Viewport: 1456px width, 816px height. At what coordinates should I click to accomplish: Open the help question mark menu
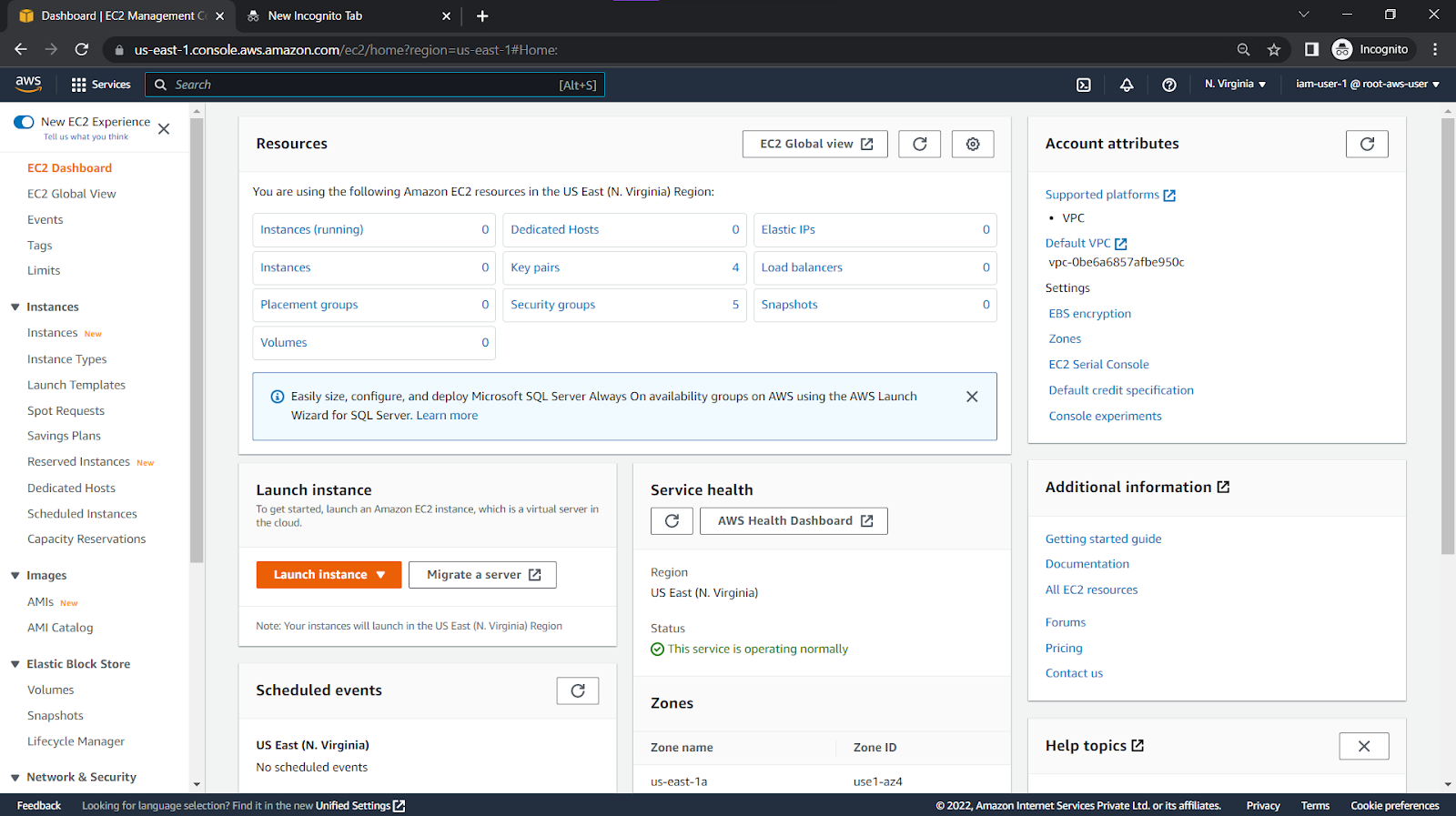1169,85
